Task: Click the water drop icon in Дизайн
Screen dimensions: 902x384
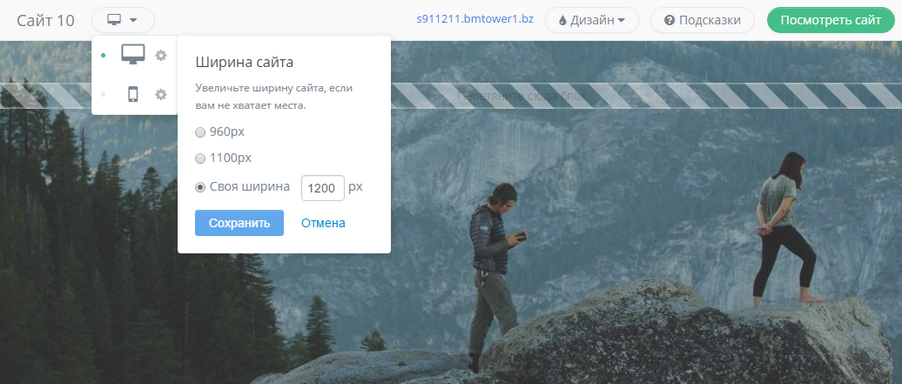Action: pyautogui.click(x=563, y=21)
